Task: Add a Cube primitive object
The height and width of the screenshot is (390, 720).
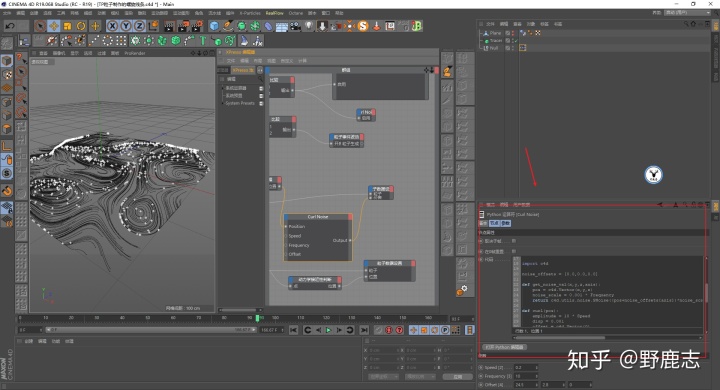Action: (214, 26)
